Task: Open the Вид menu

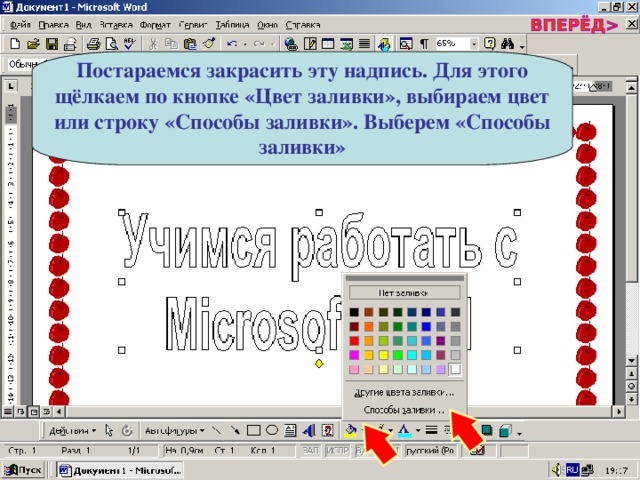Action: pyautogui.click(x=83, y=25)
